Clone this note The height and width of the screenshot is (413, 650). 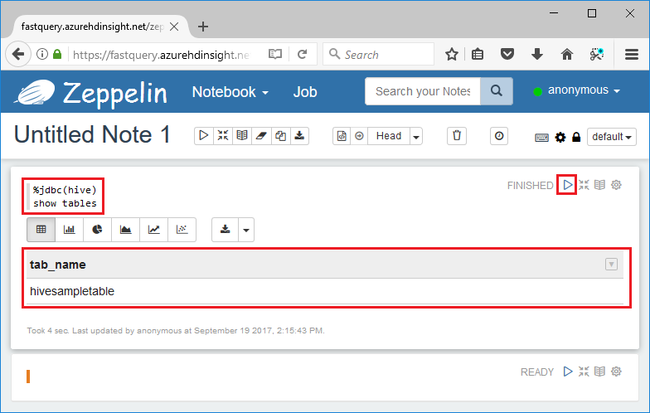pos(280,136)
